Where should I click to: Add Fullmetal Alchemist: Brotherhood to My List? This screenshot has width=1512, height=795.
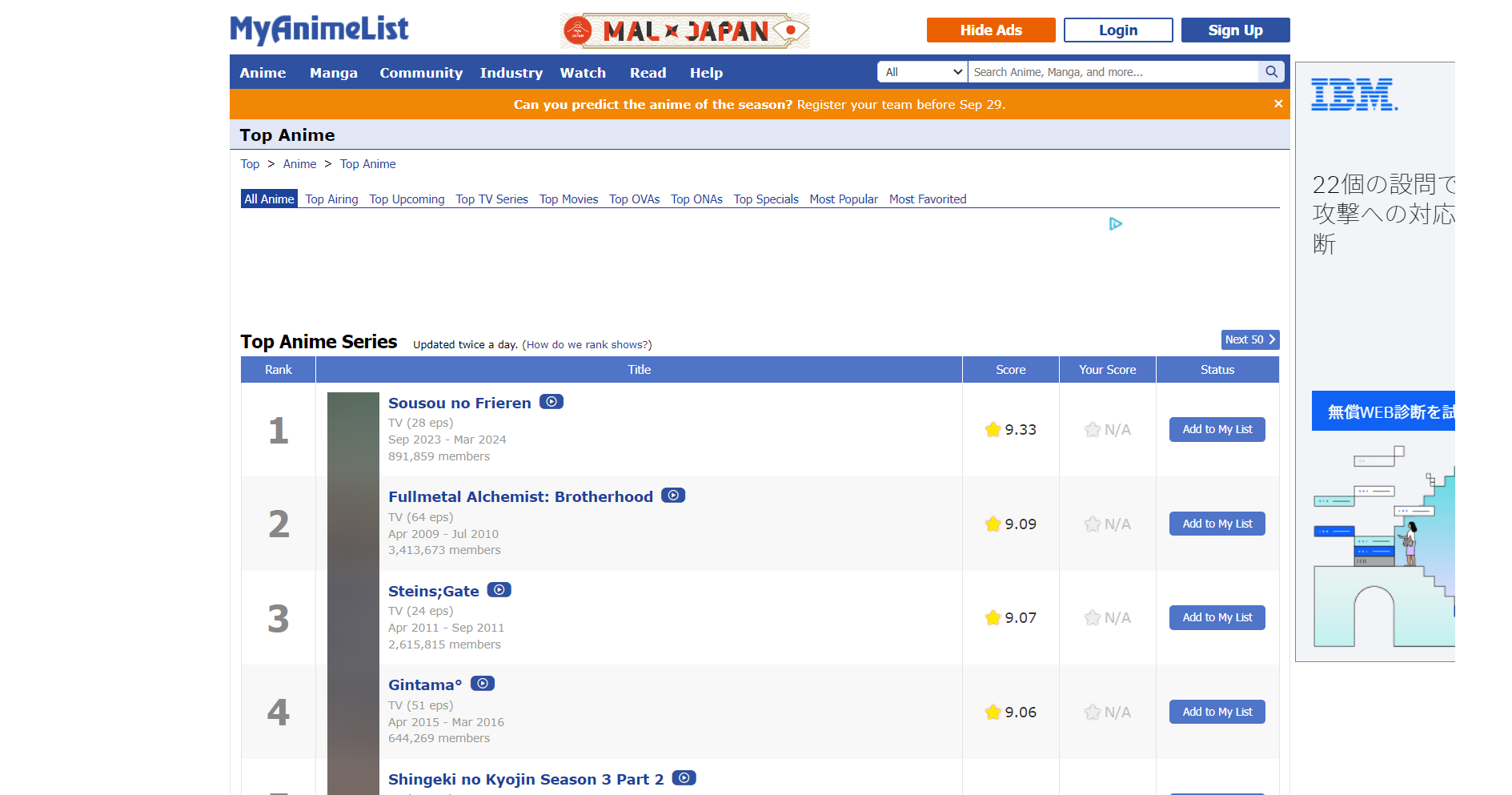1217,524
